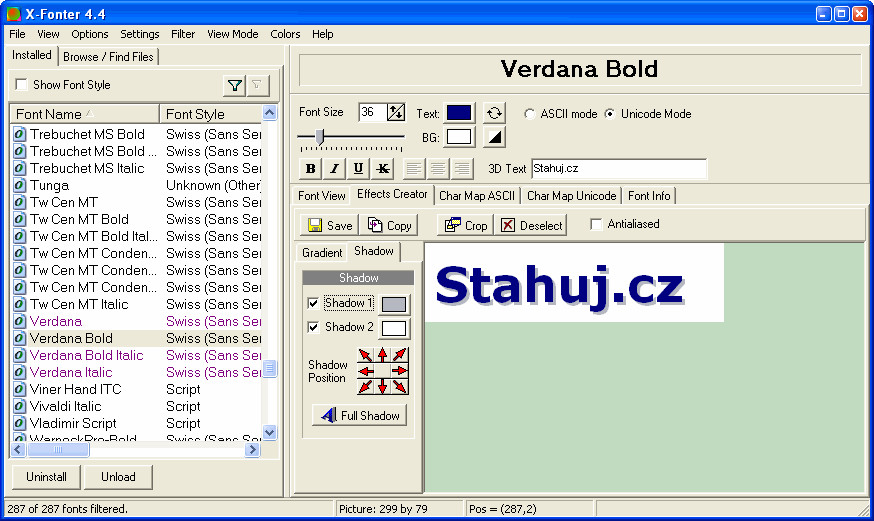Set shadow position to left arrow

(366, 371)
